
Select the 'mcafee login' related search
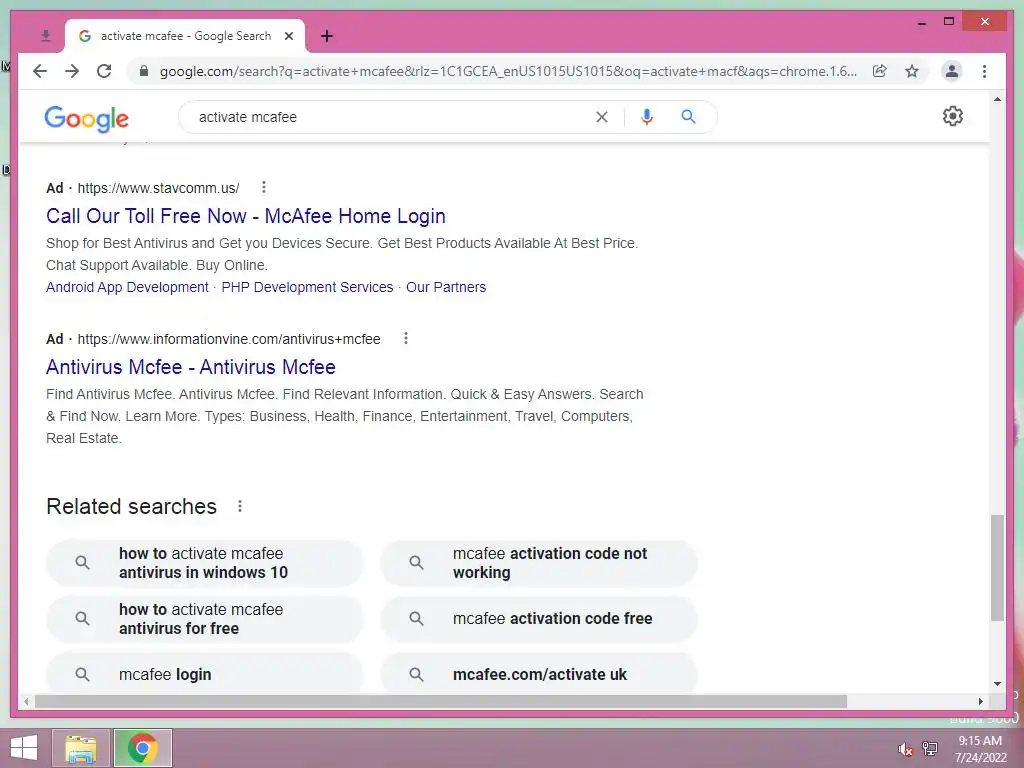204,674
